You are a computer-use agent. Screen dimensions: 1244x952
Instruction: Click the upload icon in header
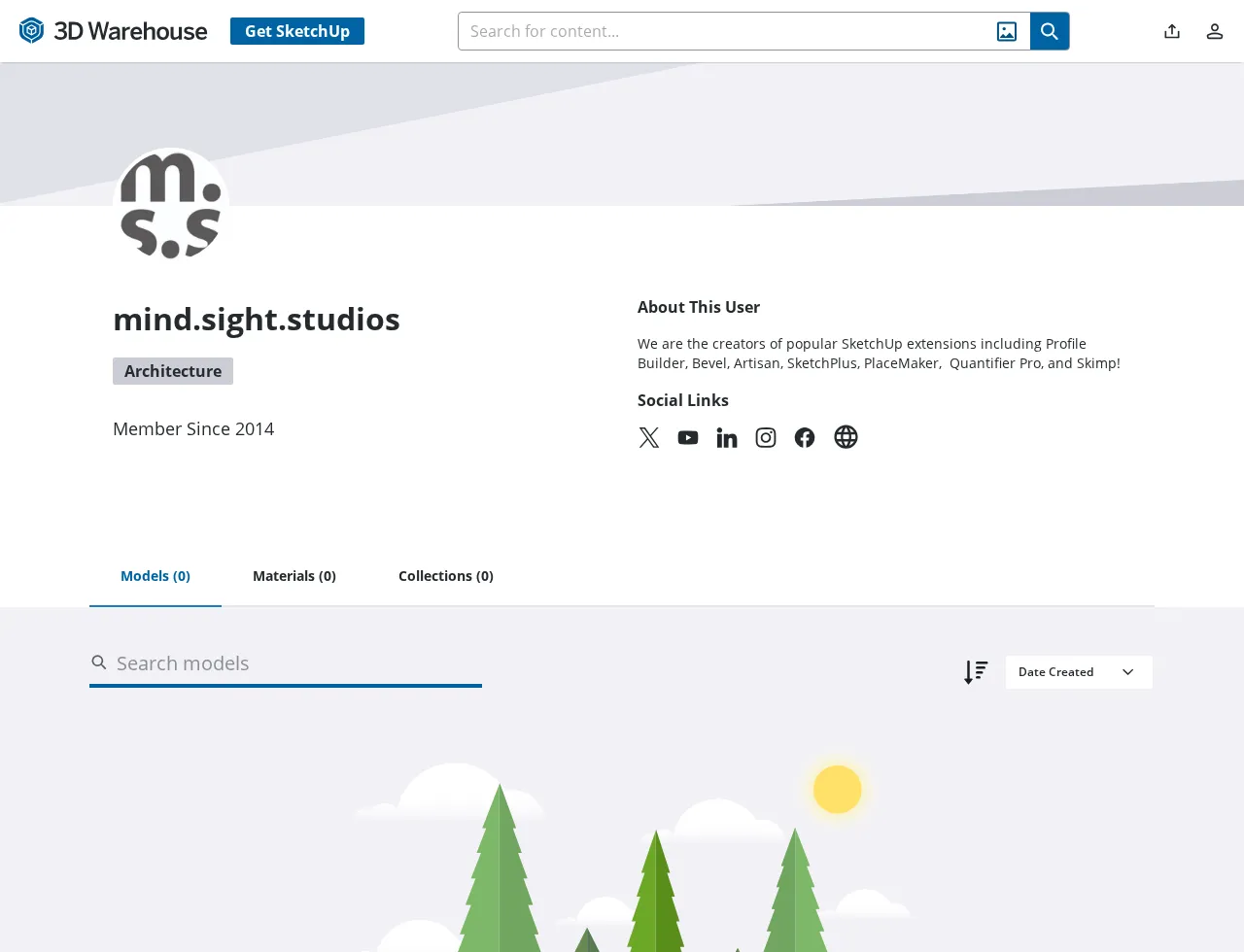(1172, 31)
